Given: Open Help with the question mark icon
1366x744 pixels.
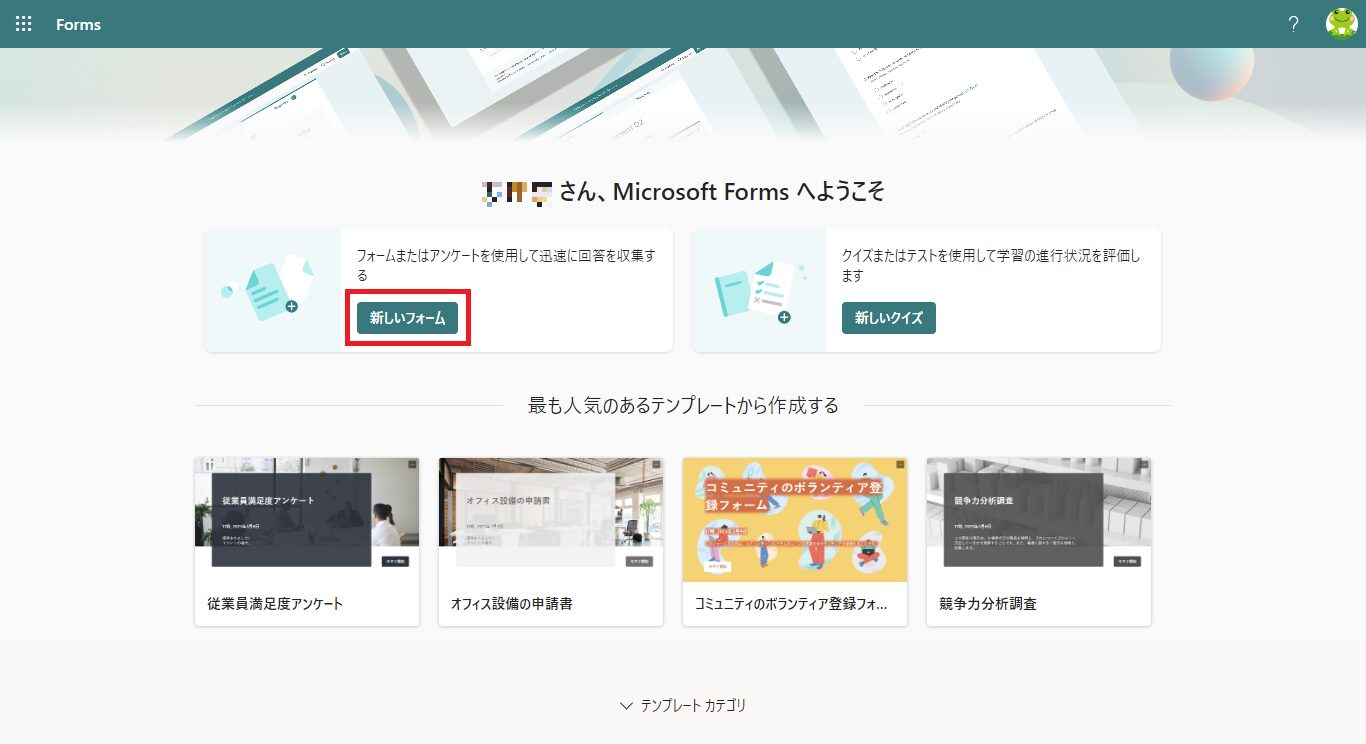Looking at the screenshot, I should (1292, 24).
